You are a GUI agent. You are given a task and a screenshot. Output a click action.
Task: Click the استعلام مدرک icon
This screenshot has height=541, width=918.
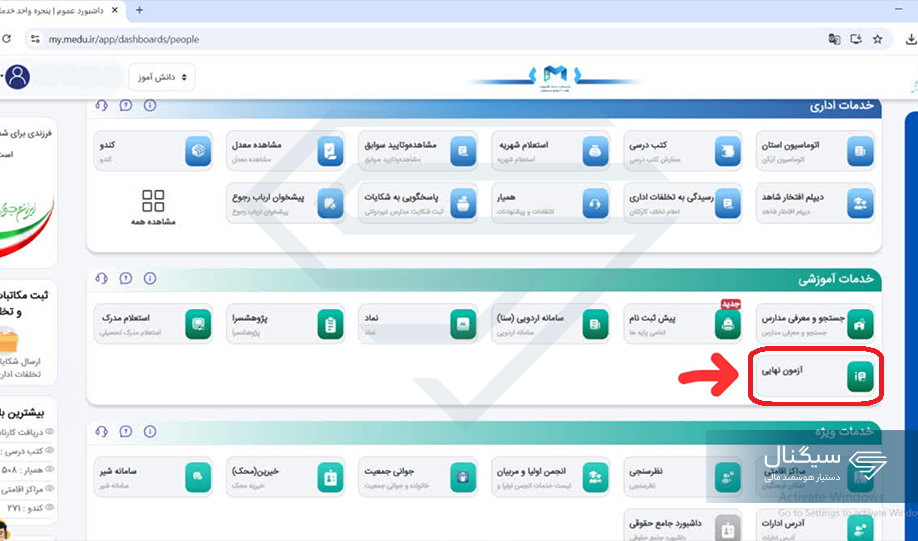[198, 324]
